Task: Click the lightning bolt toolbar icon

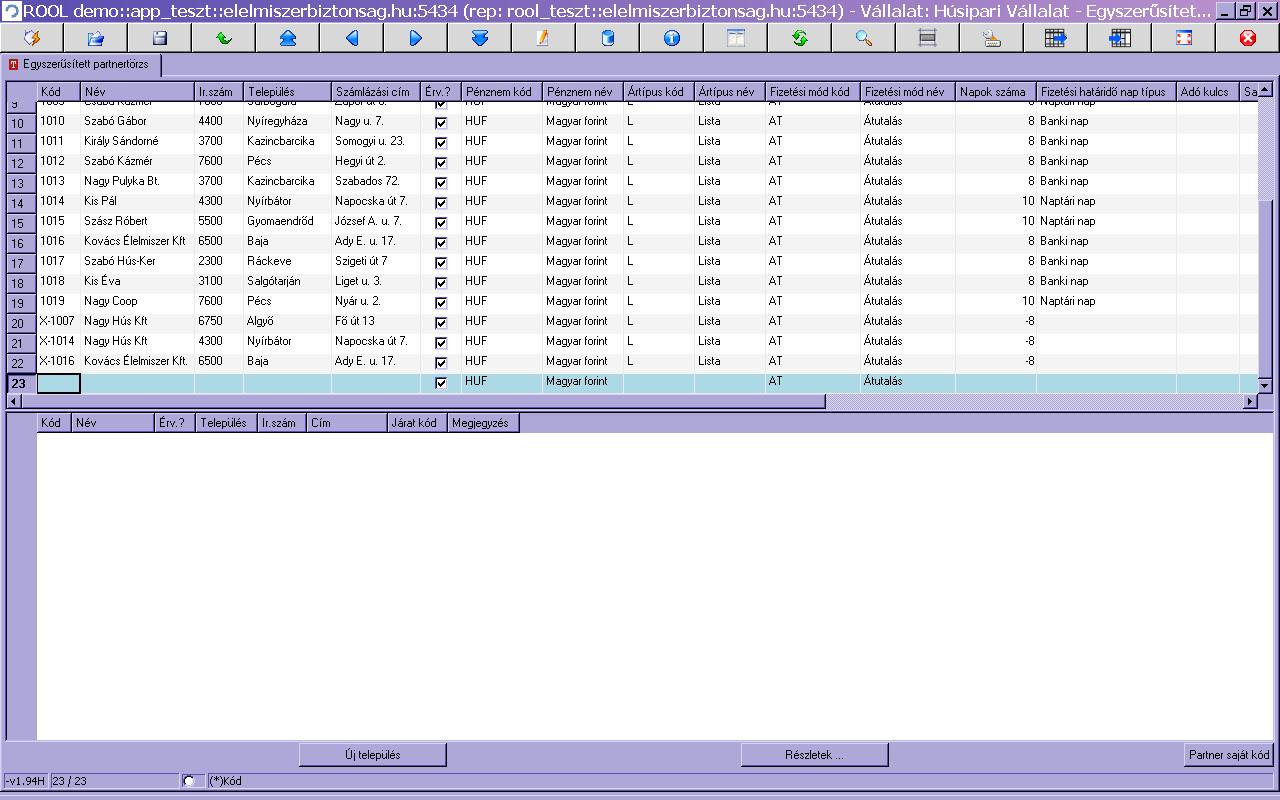Action: click(32, 38)
